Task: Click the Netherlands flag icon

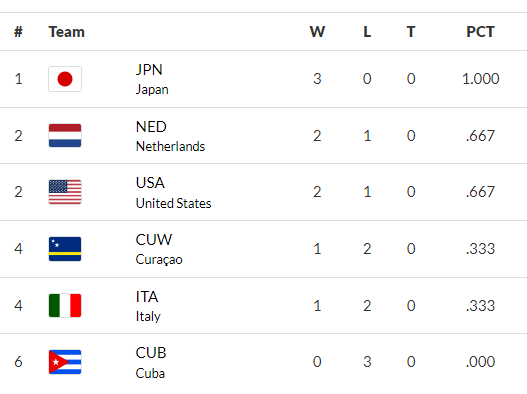Action: pyautogui.click(x=65, y=135)
